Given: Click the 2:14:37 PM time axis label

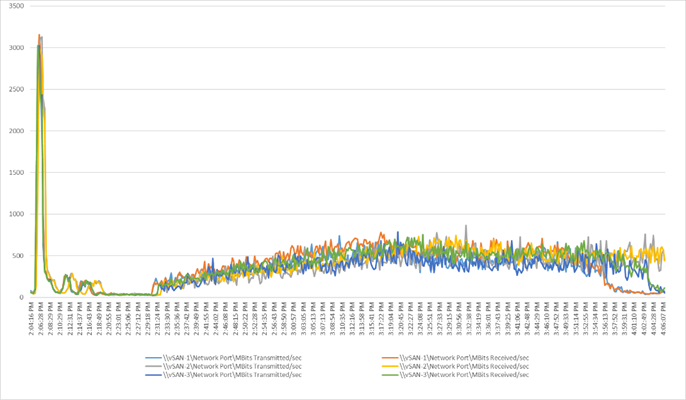Looking at the screenshot, I should click(x=80, y=318).
